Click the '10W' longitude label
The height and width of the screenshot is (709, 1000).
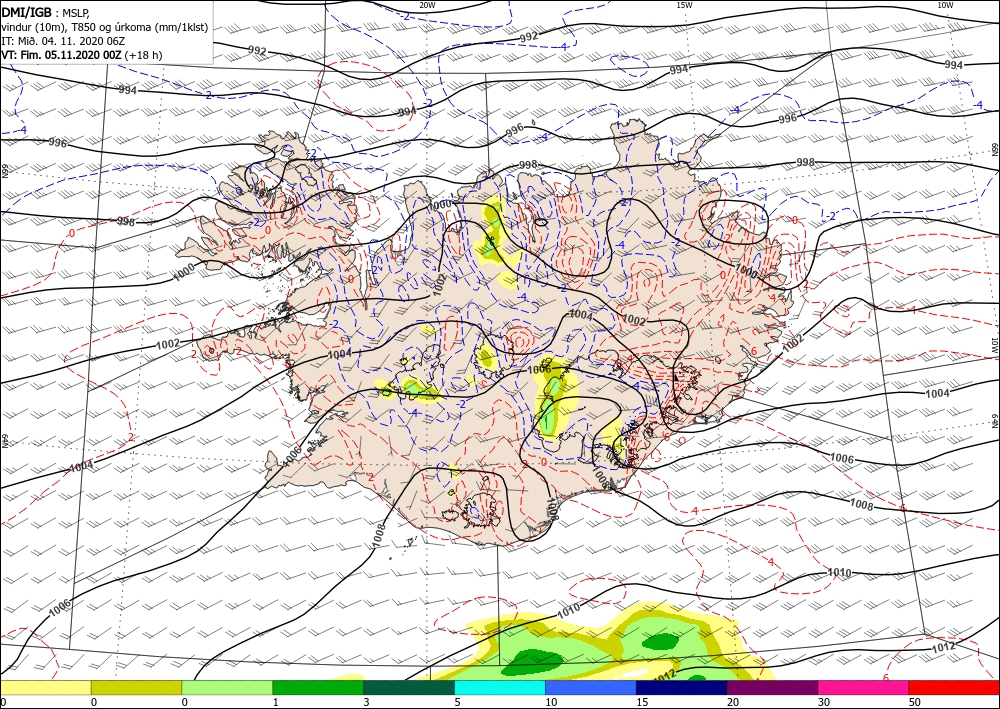point(945,4)
